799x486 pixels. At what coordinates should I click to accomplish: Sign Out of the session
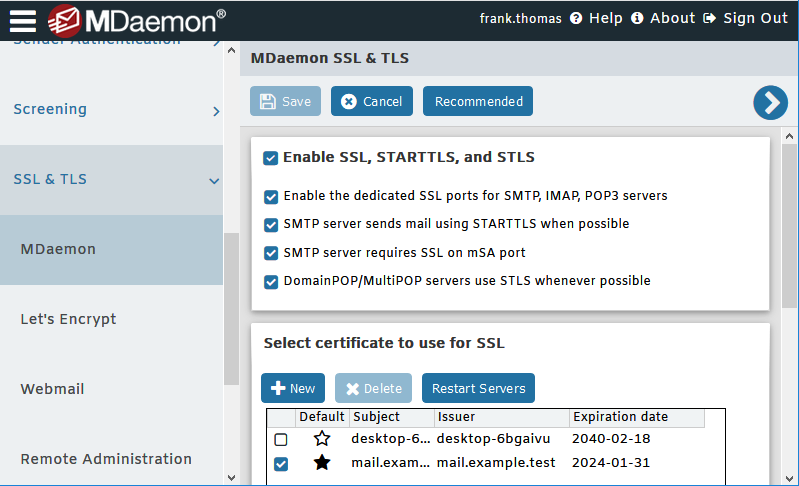point(746,18)
